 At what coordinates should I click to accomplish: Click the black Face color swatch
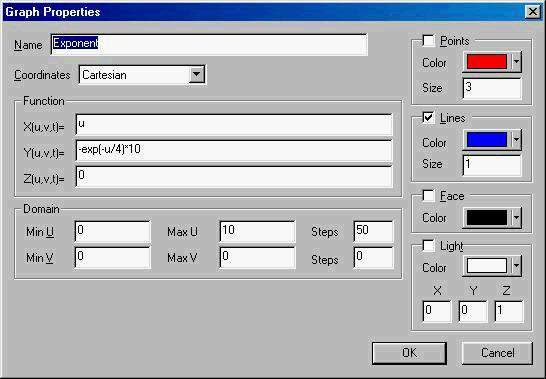[x=486, y=218]
